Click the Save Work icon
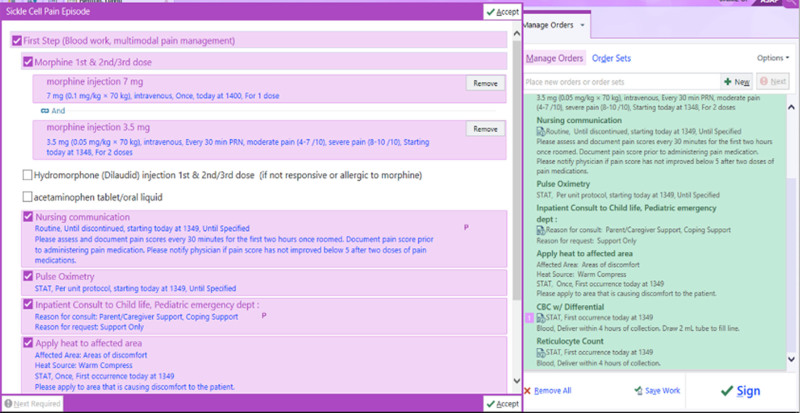The height and width of the screenshot is (413, 800). tap(638, 391)
